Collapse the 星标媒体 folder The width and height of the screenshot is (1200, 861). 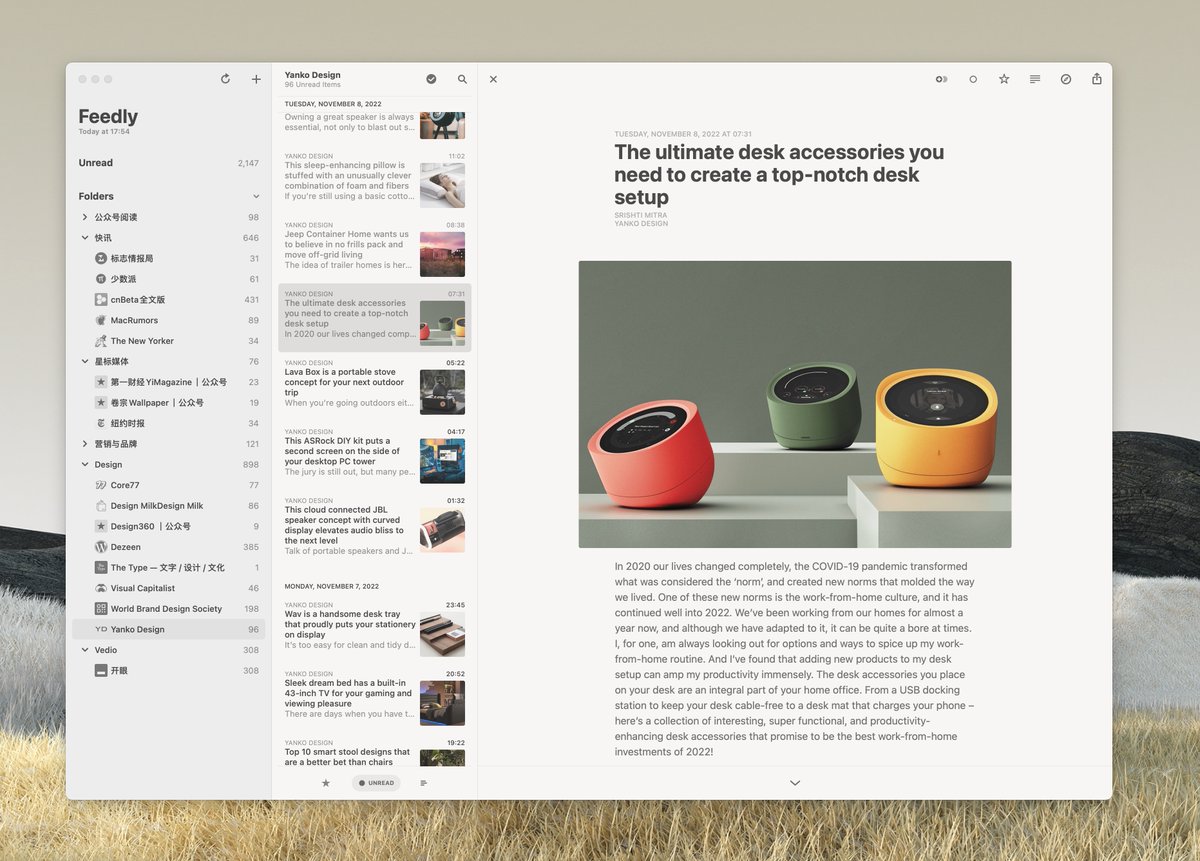tap(85, 362)
